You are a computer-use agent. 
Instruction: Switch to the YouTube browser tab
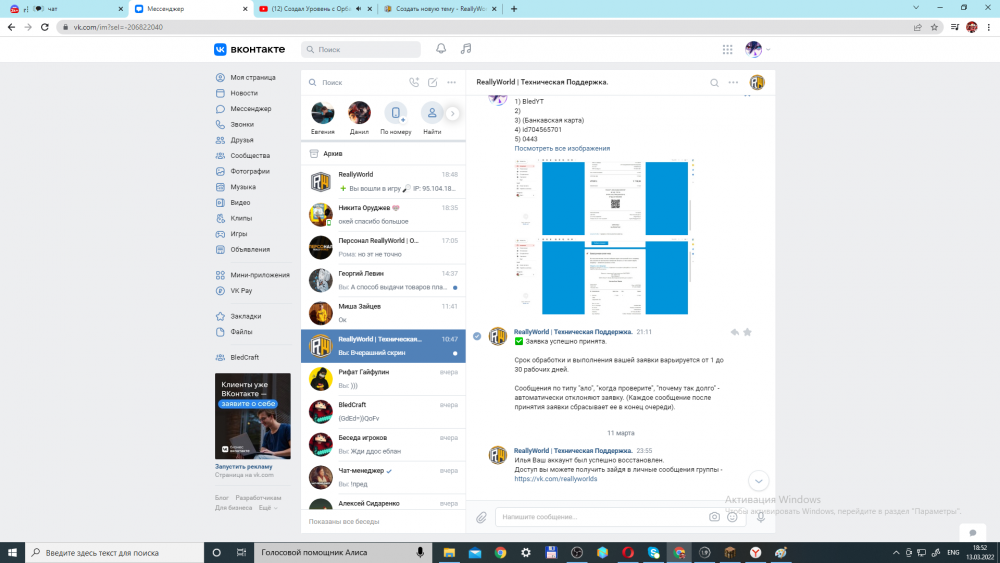pyautogui.click(x=316, y=9)
